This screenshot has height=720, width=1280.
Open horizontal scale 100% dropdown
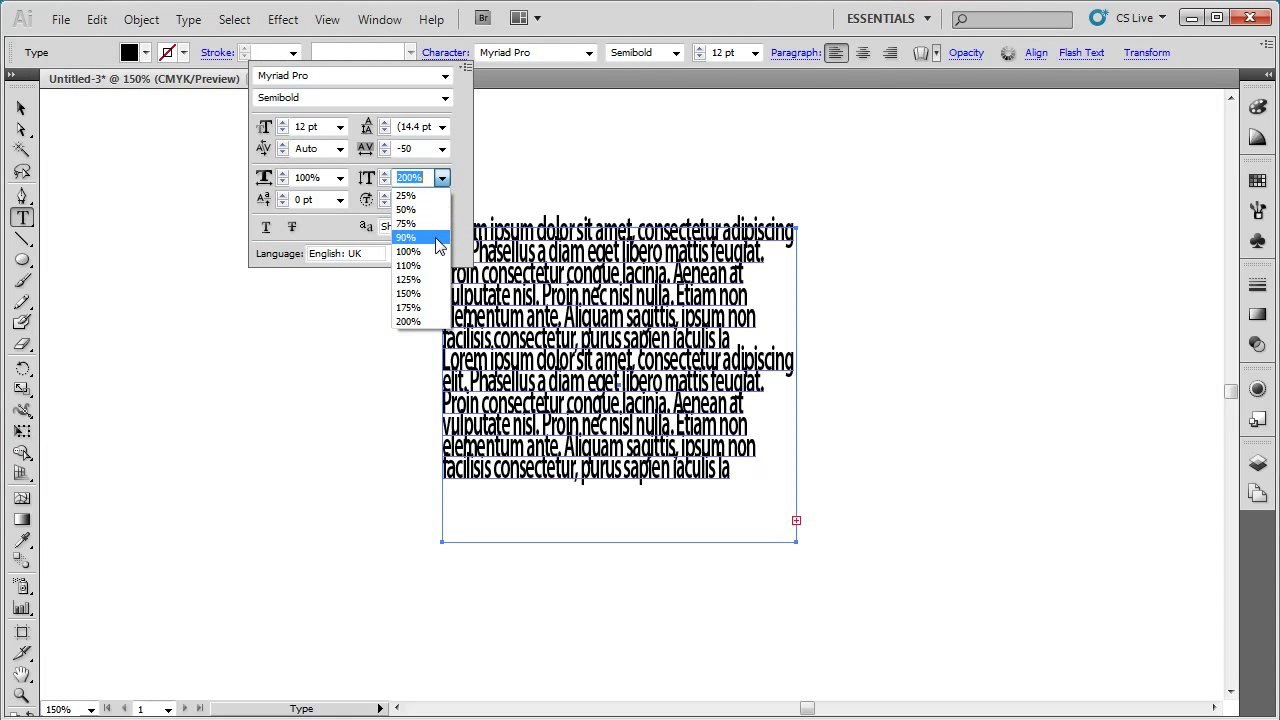coord(340,178)
